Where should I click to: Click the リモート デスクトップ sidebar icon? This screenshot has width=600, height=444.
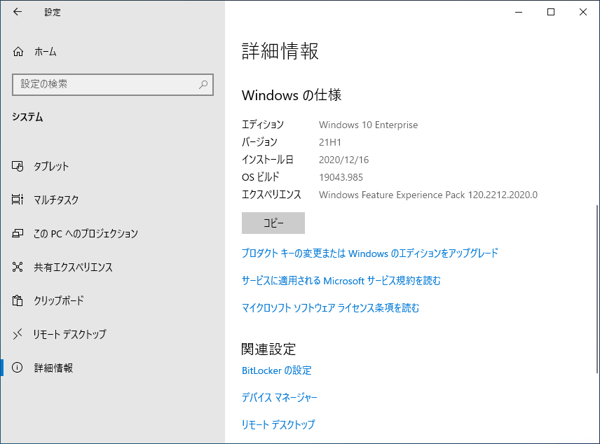(x=18, y=334)
